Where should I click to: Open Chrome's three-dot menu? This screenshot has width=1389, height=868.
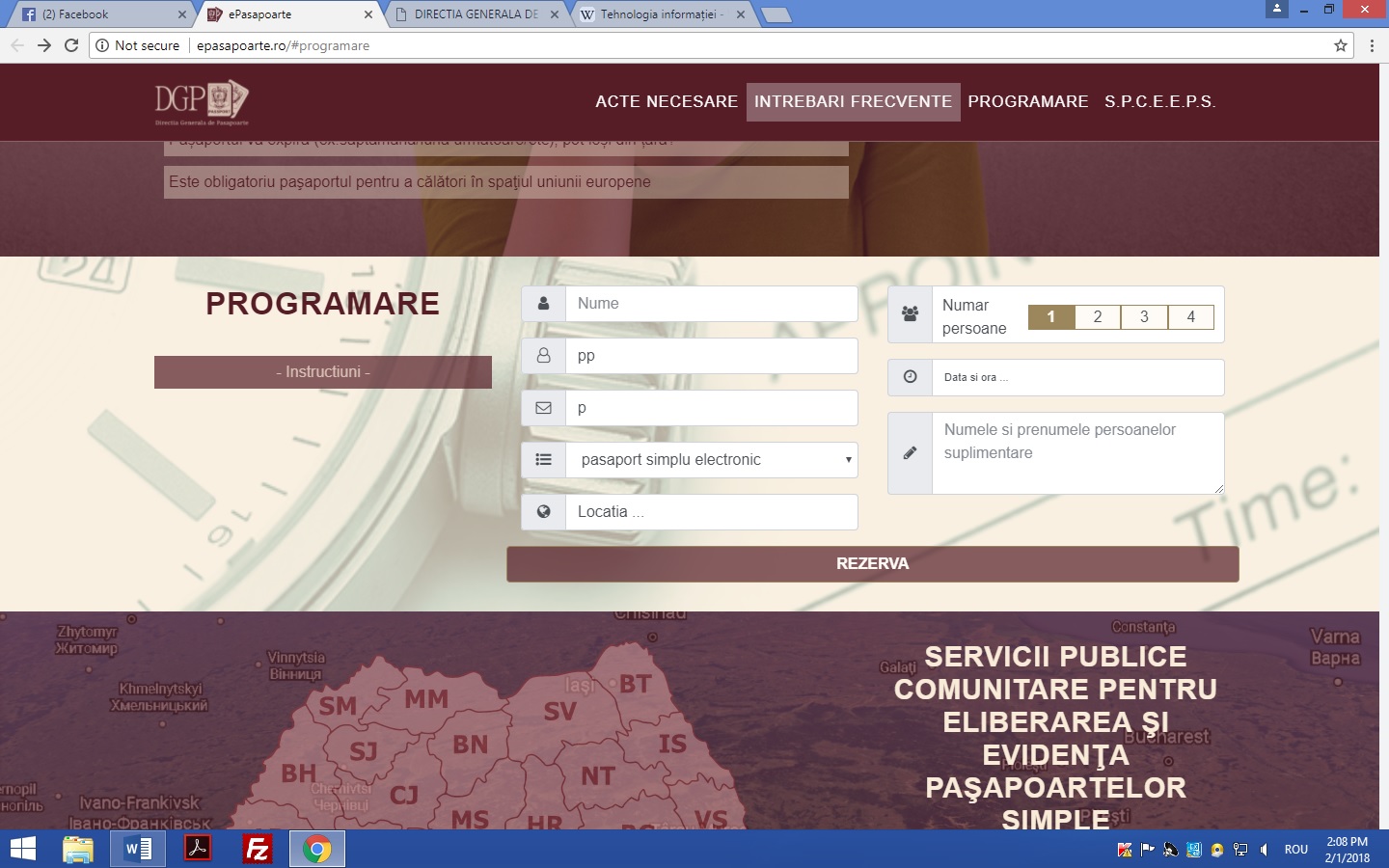[1372, 45]
